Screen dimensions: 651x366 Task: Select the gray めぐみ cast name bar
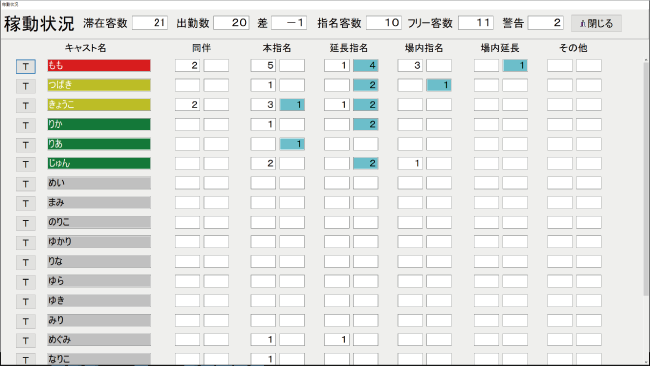[99, 339]
